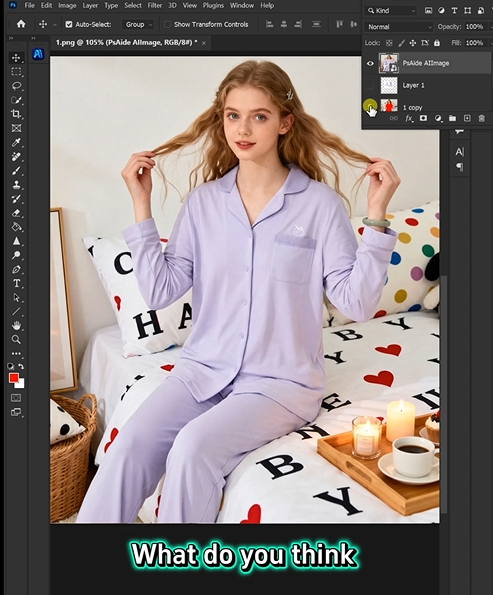493x595 pixels.
Task: Select the Lasso tool
Action: (x=16, y=86)
